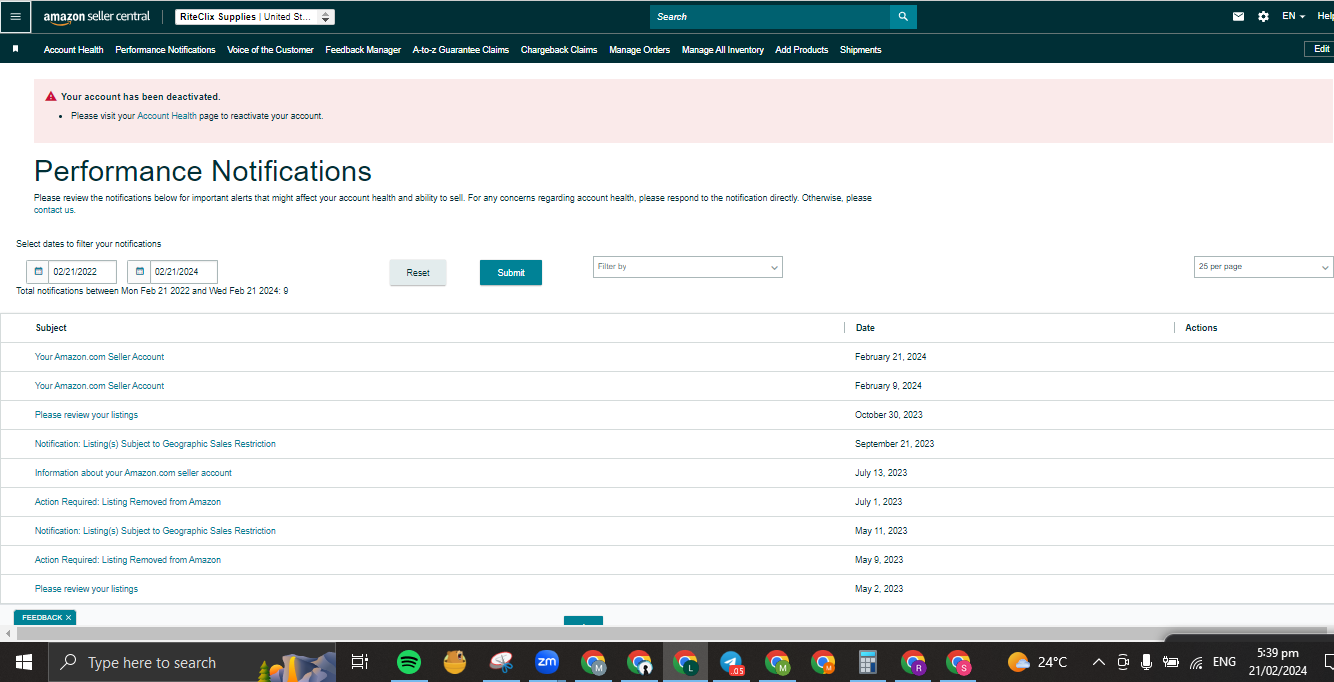
Task: Launch Spotify from the taskbar
Action: click(x=408, y=662)
